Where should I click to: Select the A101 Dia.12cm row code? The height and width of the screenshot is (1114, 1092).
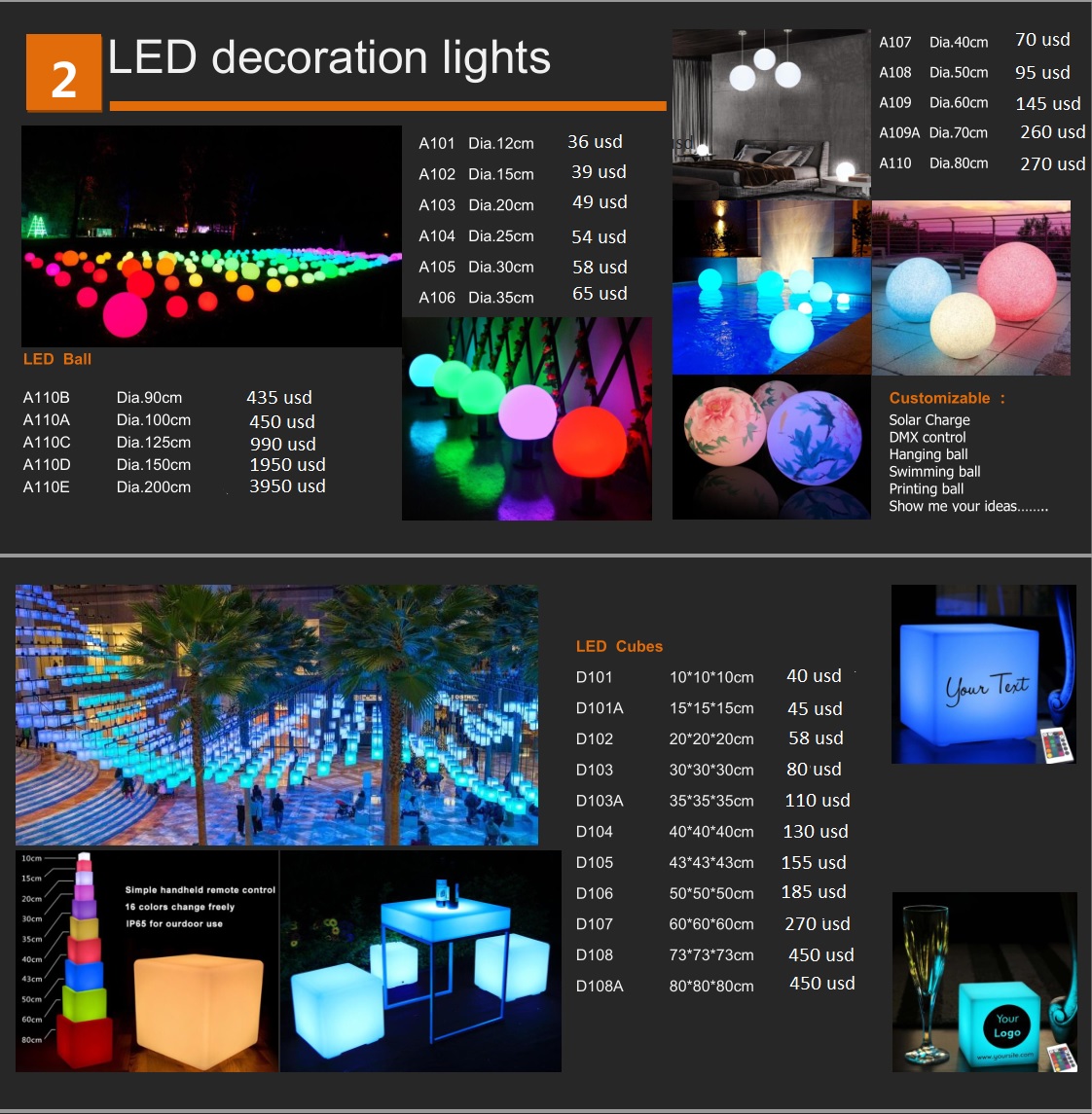coord(436,144)
